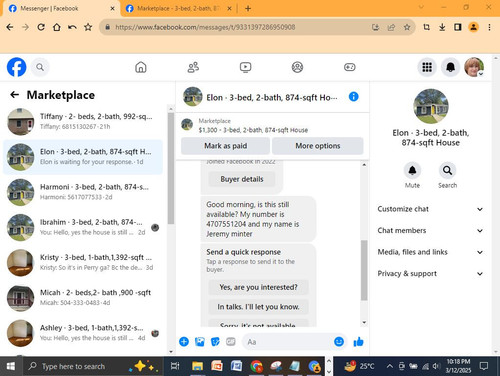Send quick reply 'In talks. I'll let you know.'

coord(258,307)
